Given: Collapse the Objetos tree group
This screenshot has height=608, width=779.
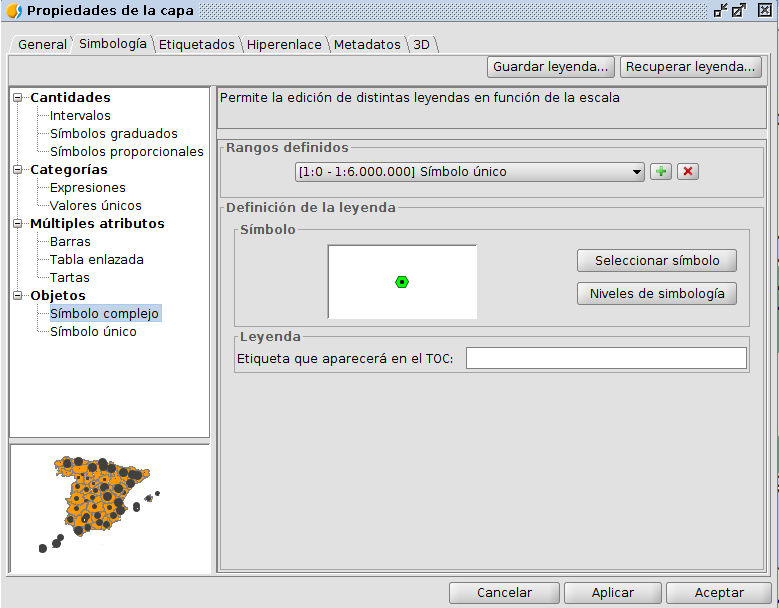Looking at the screenshot, I should 18,296.
